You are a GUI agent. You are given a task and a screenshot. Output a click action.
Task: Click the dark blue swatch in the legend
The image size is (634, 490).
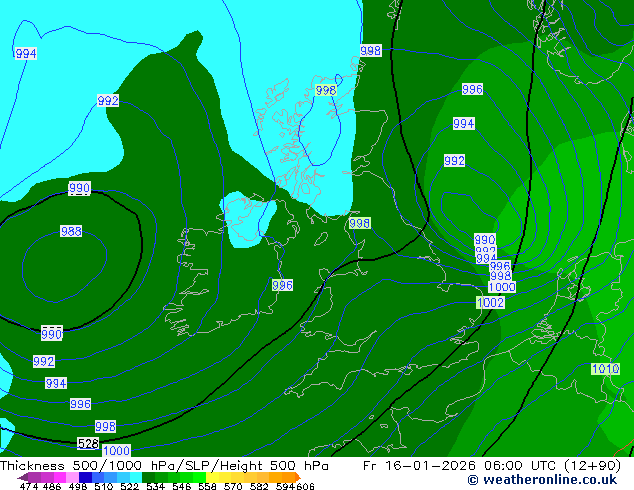click(x=85, y=477)
